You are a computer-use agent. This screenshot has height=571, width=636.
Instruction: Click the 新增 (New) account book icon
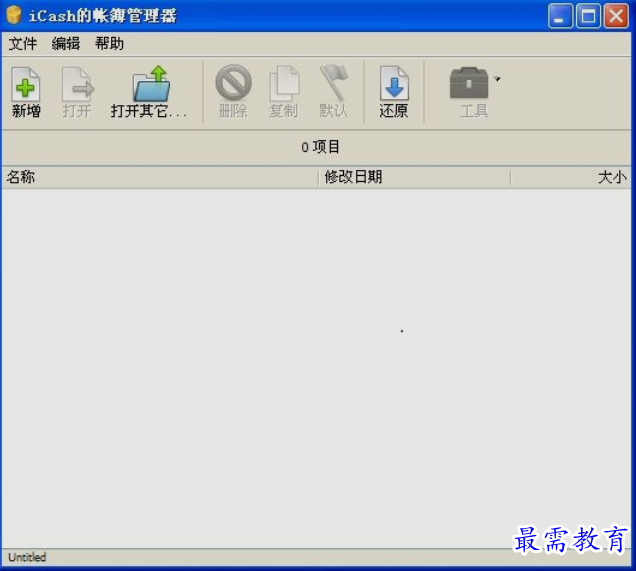pos(26,84)
